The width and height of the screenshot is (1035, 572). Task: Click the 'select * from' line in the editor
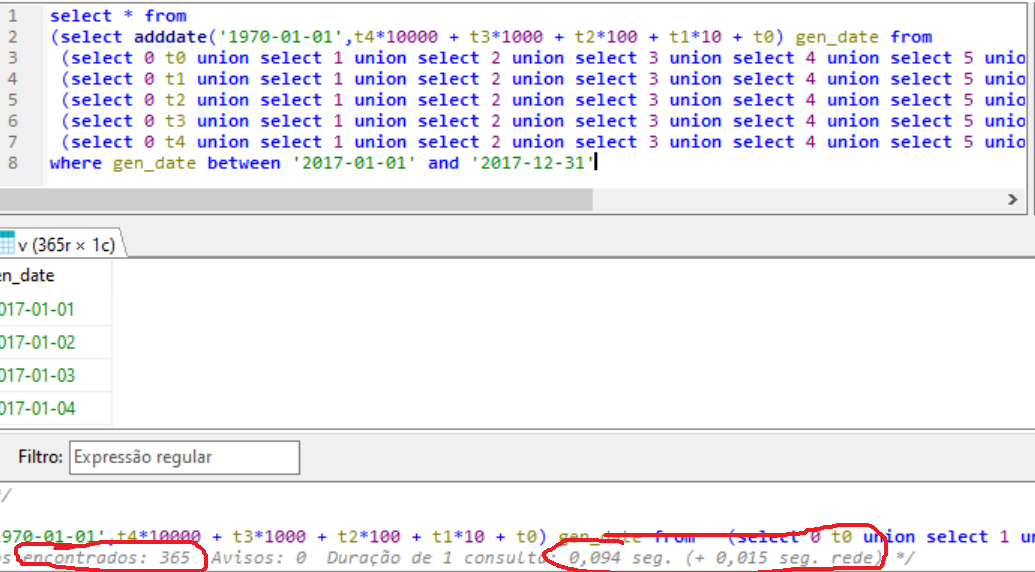(x=118, y=16)
